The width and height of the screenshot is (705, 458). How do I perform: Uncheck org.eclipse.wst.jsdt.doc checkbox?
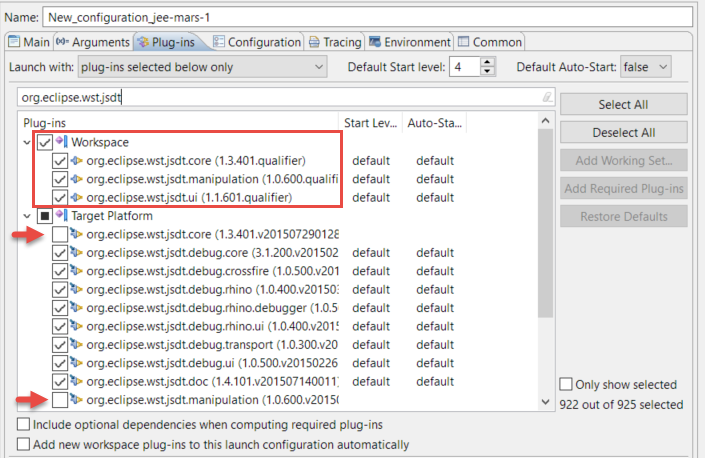coord(60,382)
